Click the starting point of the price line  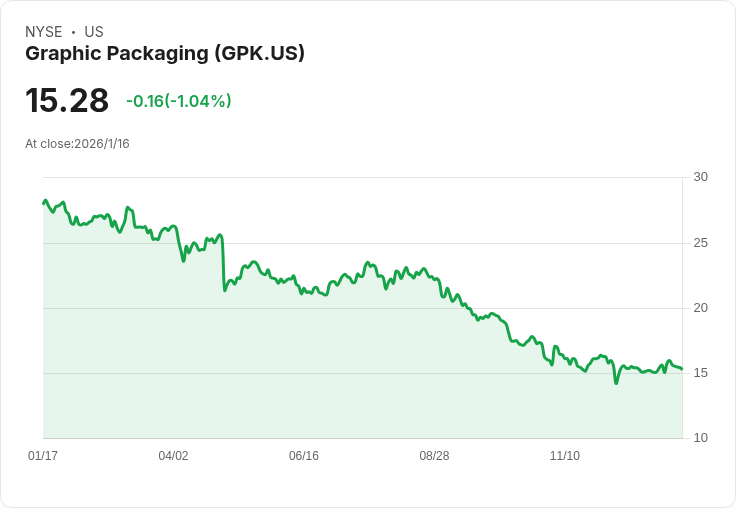coord(44,203)
